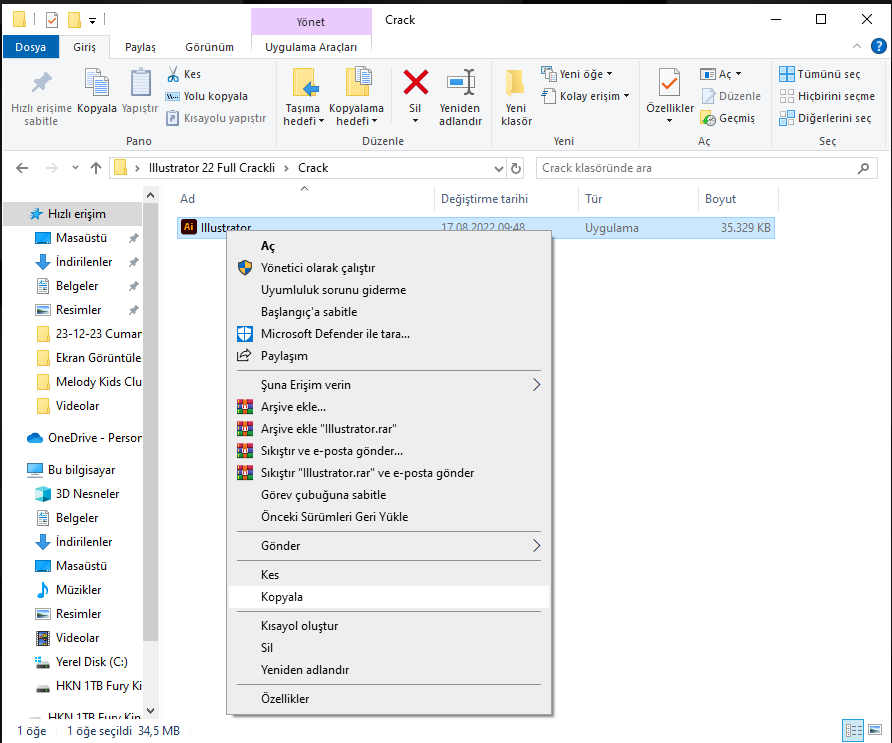The height and width of the screenshot is (743, 892).
Task: Click the navigation pane scroll down arrow
Action: click(x=150, y=711)
